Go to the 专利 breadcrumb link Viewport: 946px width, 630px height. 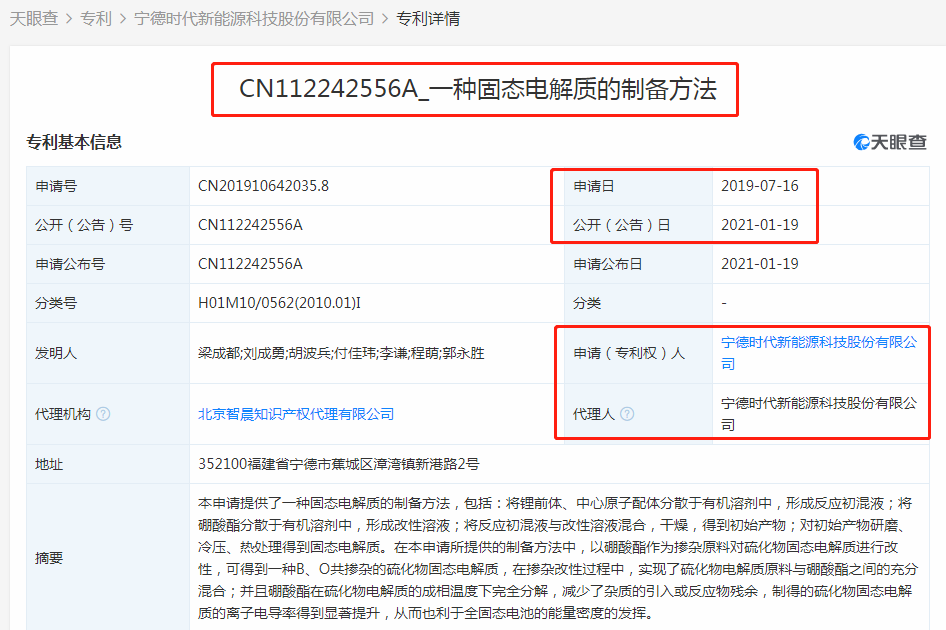pos(97,19)
